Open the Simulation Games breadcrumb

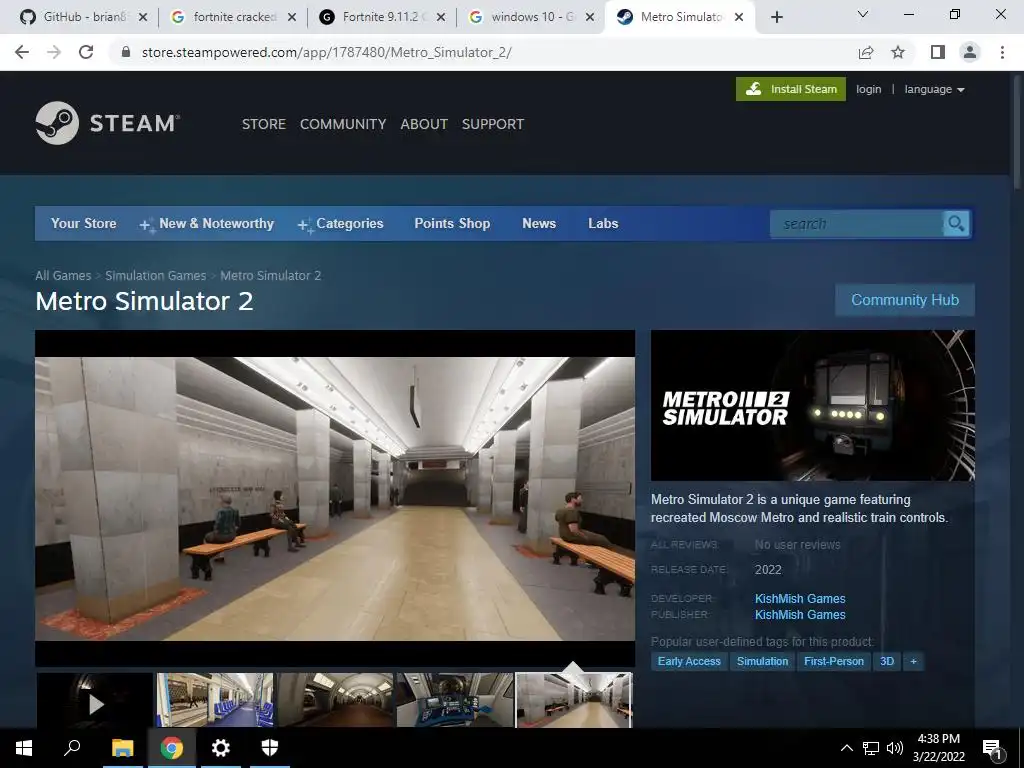click(x=155, y=276)
